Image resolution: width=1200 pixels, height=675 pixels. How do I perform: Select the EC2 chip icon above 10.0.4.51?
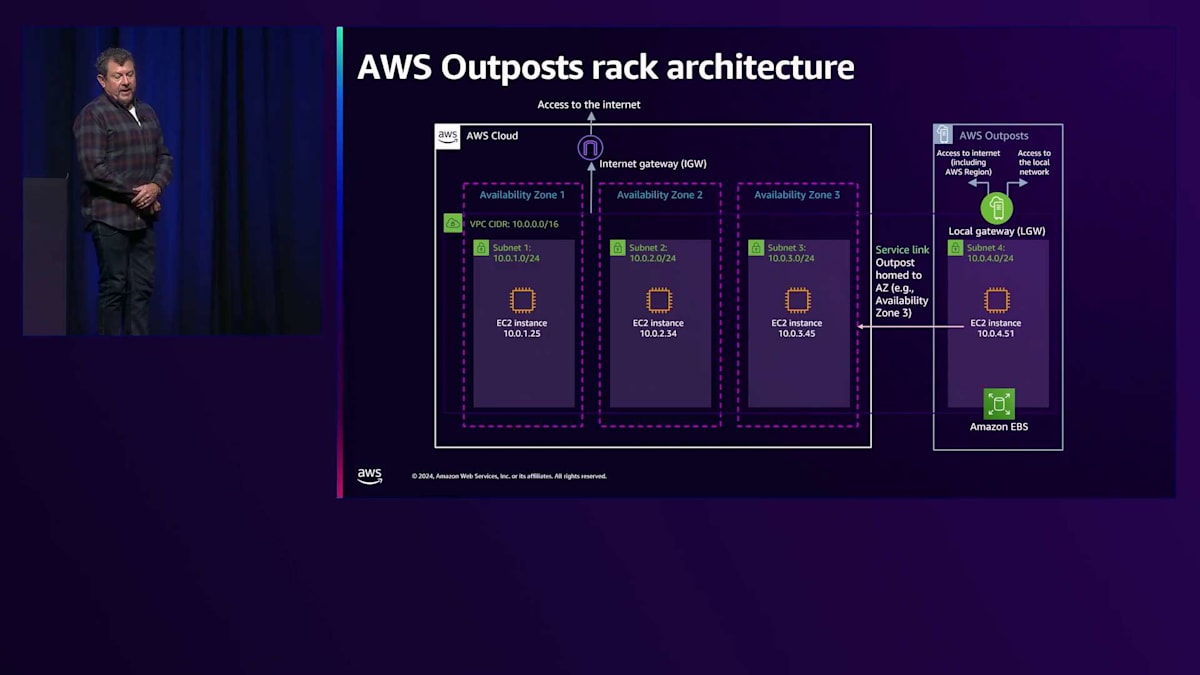click(x=996, y=300)
